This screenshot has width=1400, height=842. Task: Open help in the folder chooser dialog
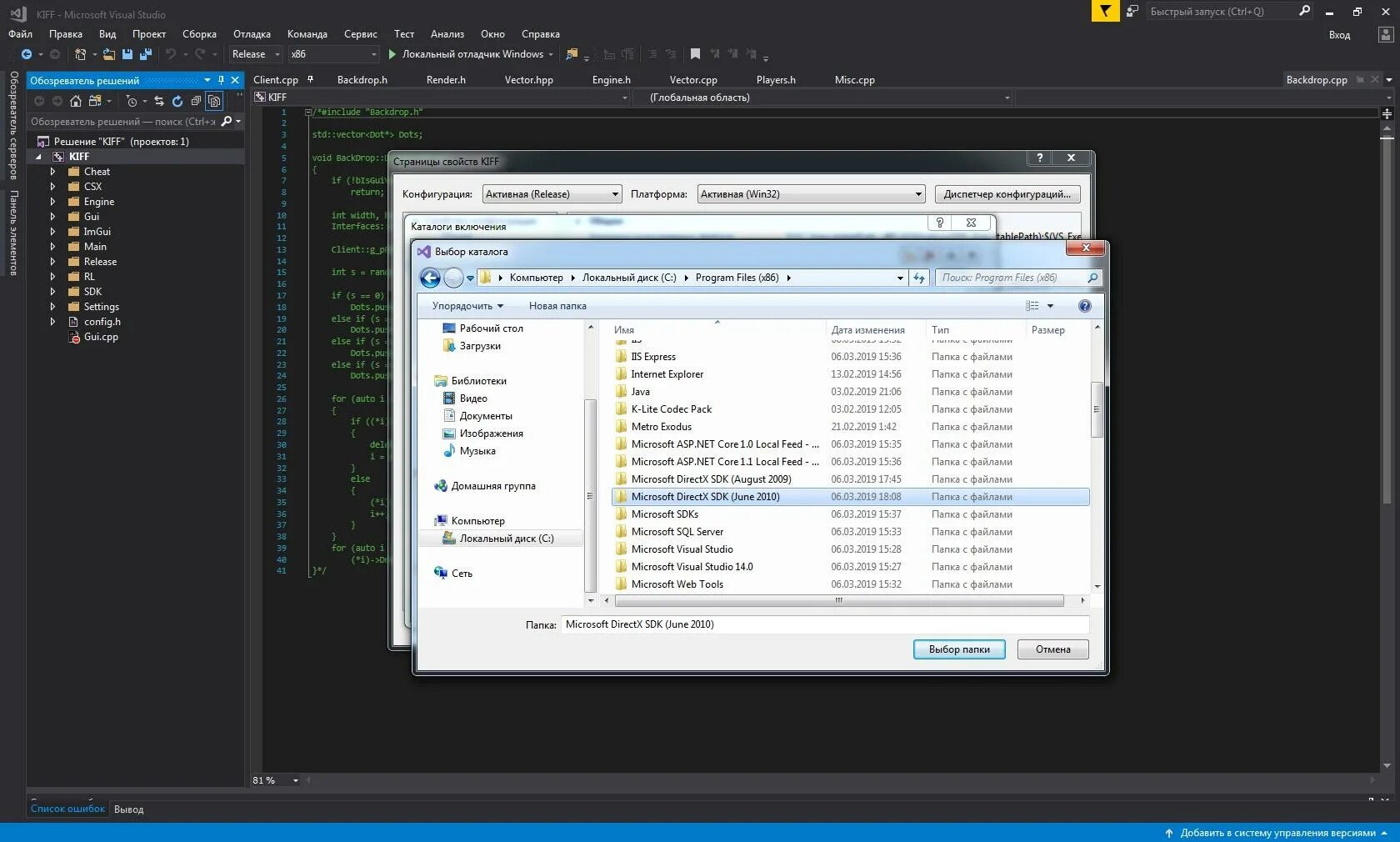(x=1084, y=306)
